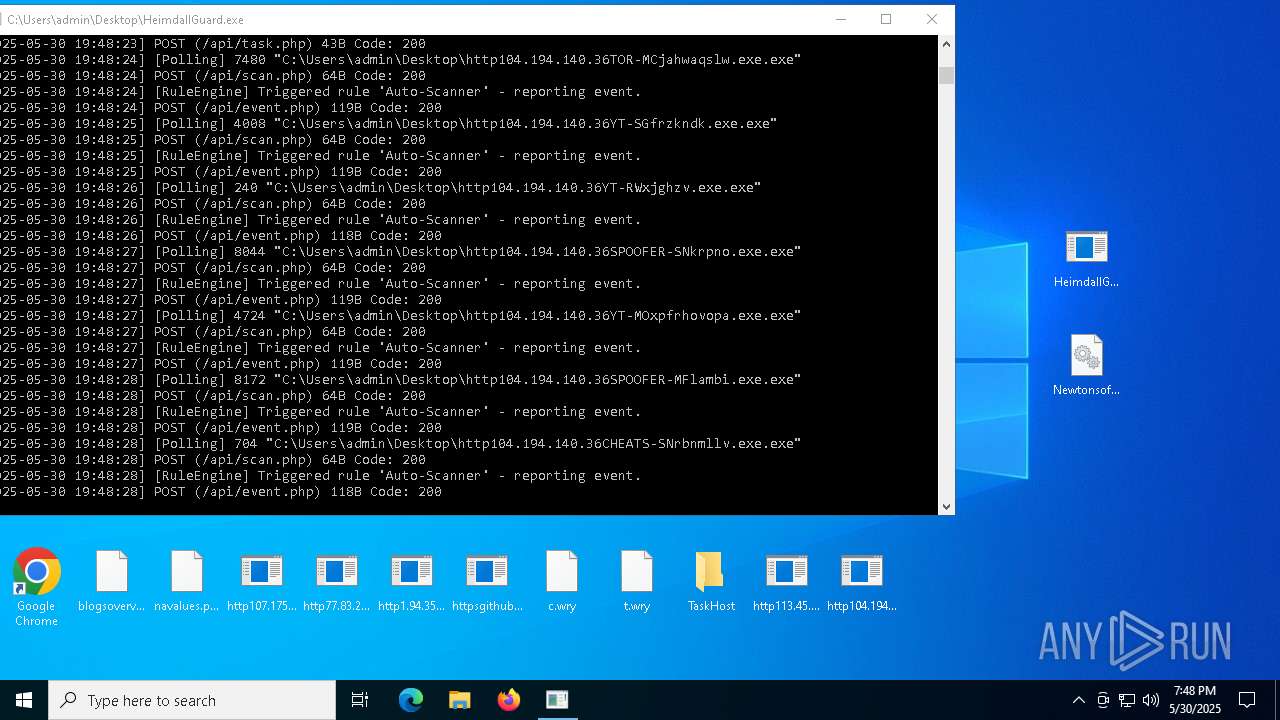This screenshot has width=1280, height=720.
Task: Select http113.45 executable desktop icon
Action: coord(787,581)
